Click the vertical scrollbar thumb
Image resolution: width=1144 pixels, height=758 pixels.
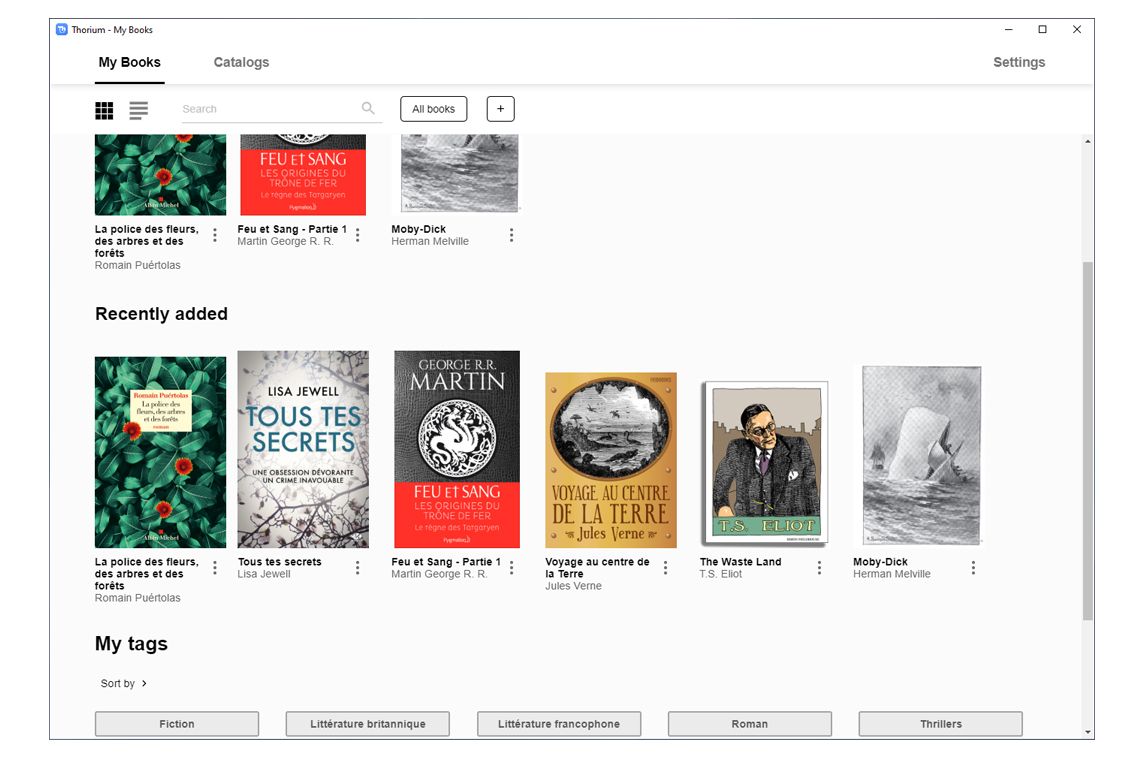[1088, 441]
